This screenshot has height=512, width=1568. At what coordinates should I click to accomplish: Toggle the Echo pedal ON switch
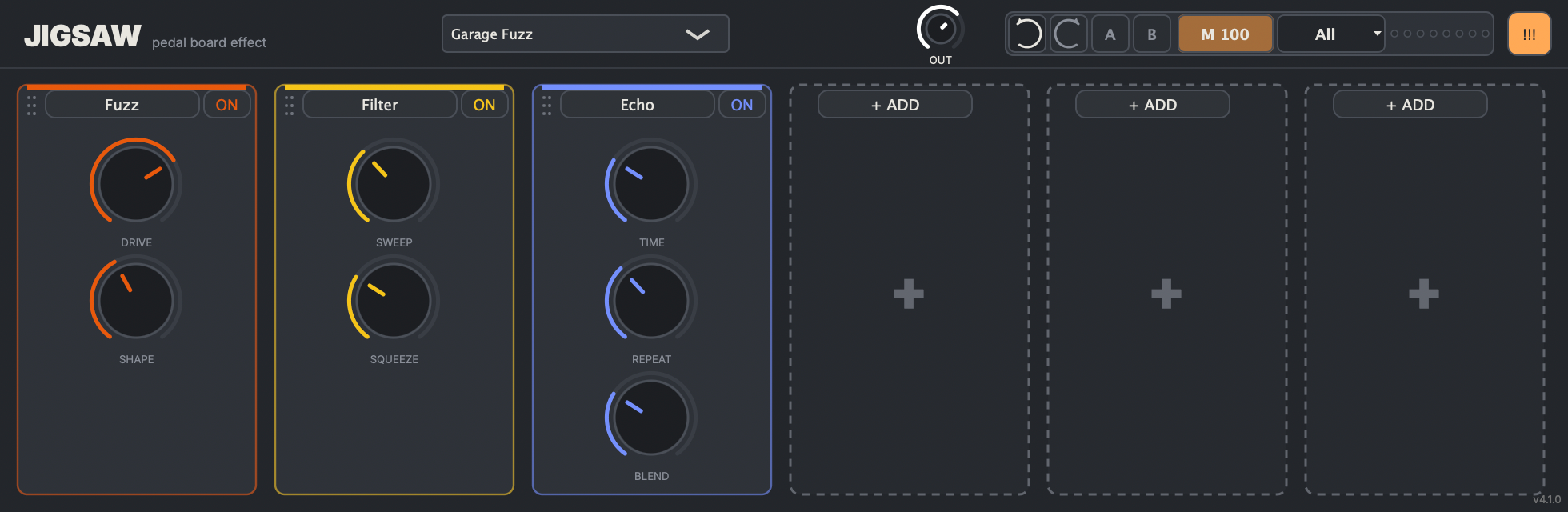point(742,105)
